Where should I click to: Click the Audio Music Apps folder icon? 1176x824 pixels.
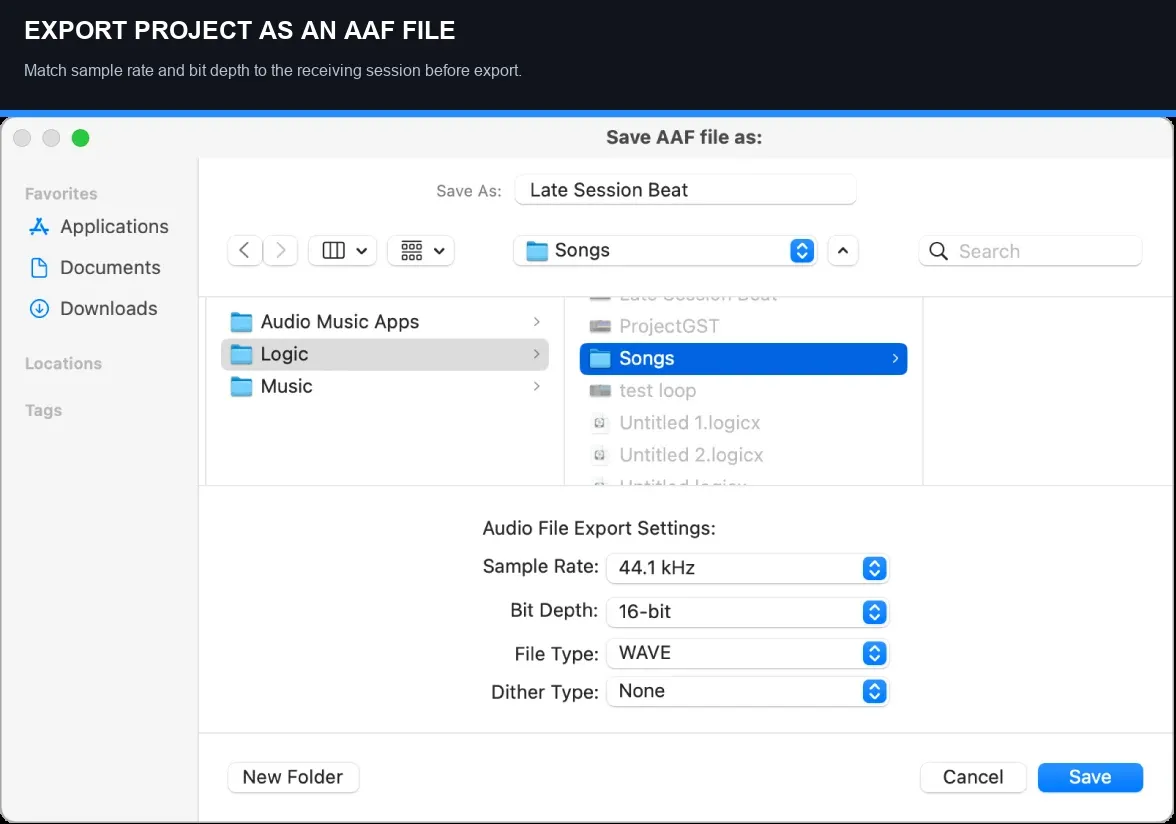pyautogui.click(x=241, y=322)
